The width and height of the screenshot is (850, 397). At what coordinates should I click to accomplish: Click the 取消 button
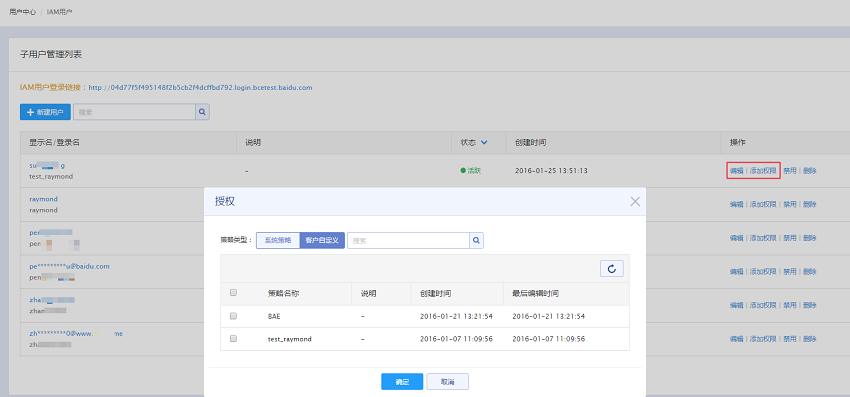click(x=447, y=381)
